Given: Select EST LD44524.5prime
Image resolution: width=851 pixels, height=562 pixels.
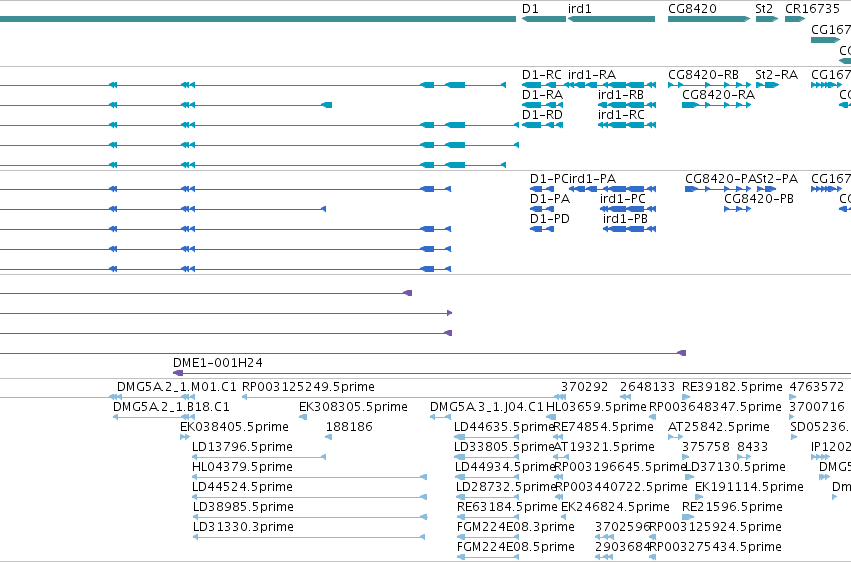Looking at the screenshot, I should (309, 498).
